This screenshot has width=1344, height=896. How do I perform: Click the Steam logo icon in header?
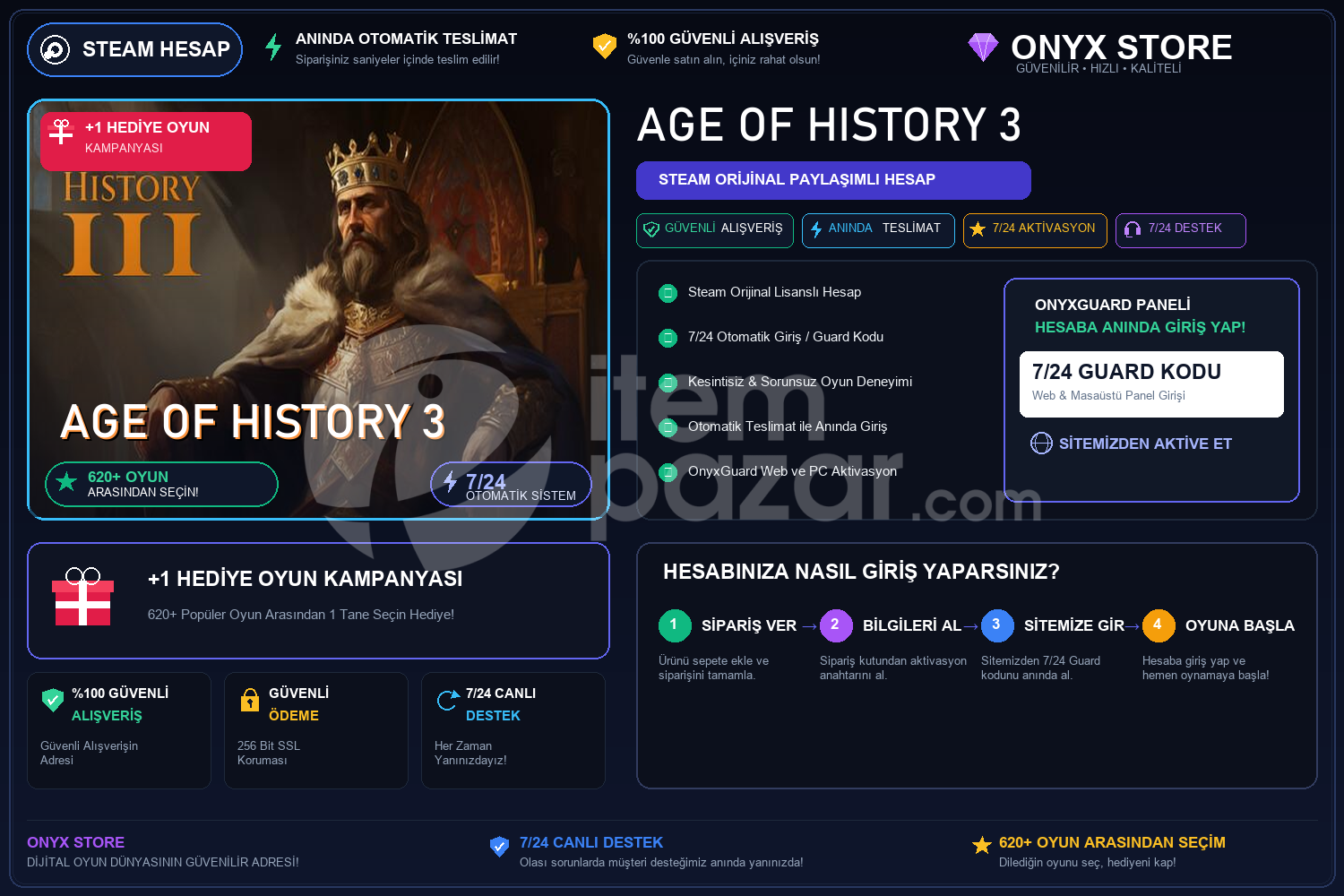[55, 49]
